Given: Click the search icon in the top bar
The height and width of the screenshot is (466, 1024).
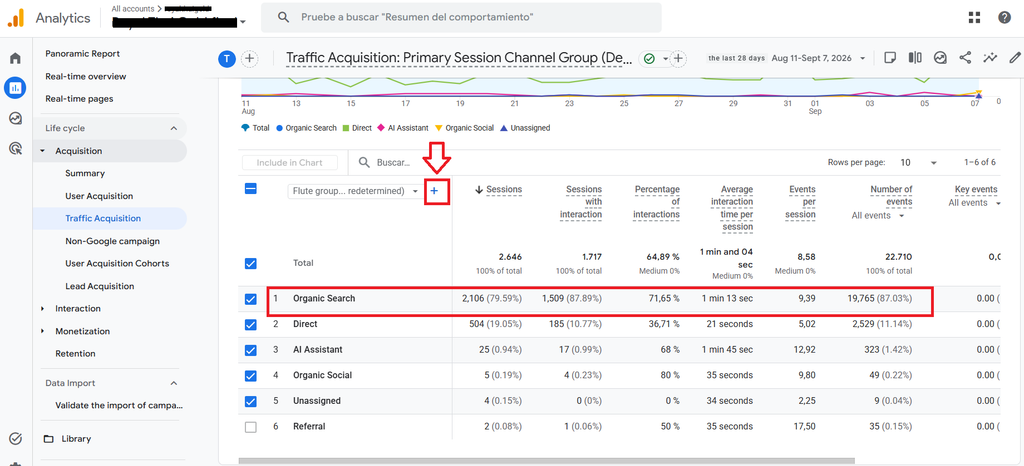Looking at the screenshot, I should pos(283,18).
